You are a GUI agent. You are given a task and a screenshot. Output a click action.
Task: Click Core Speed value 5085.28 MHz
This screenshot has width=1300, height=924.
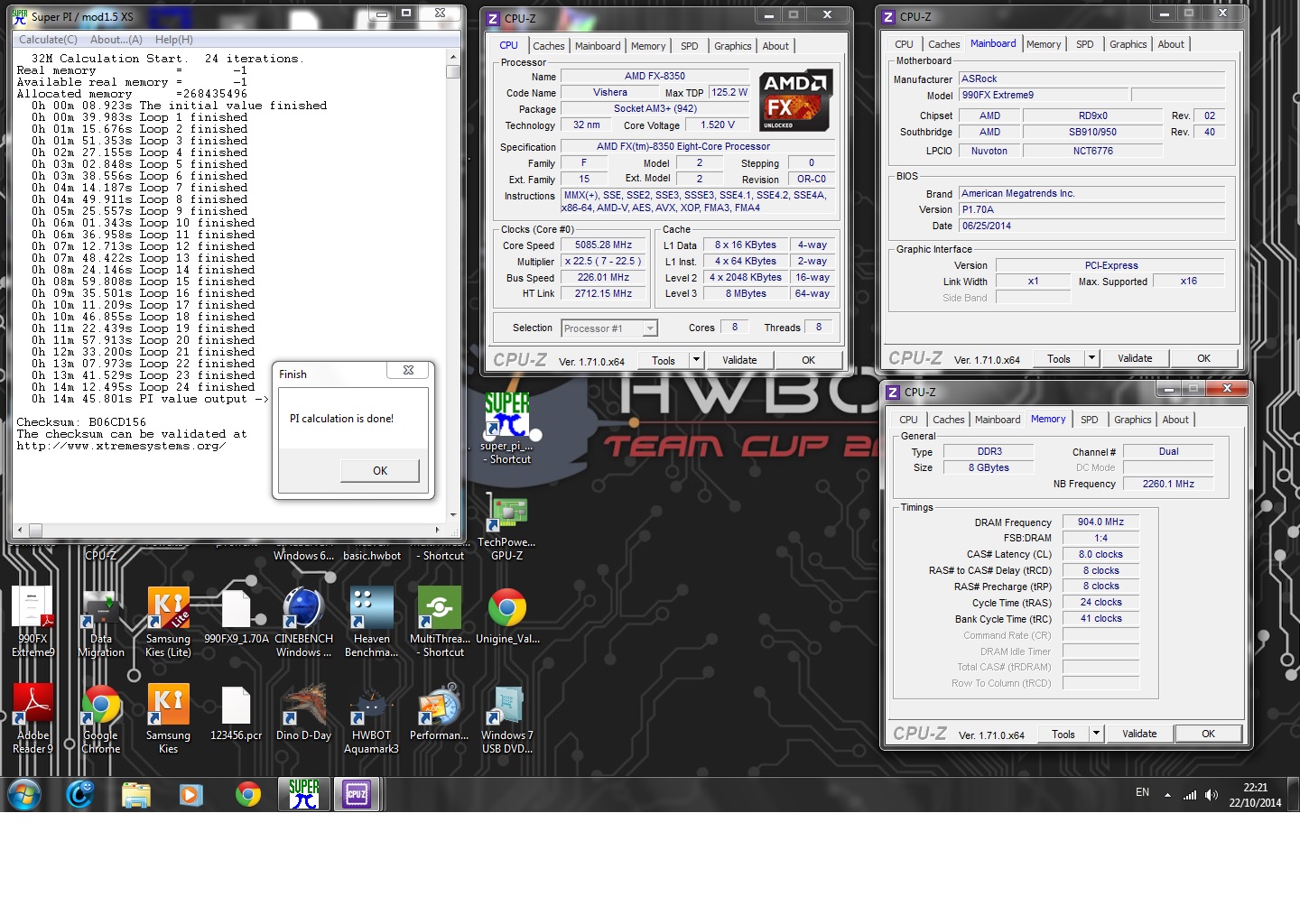(603, 245)
